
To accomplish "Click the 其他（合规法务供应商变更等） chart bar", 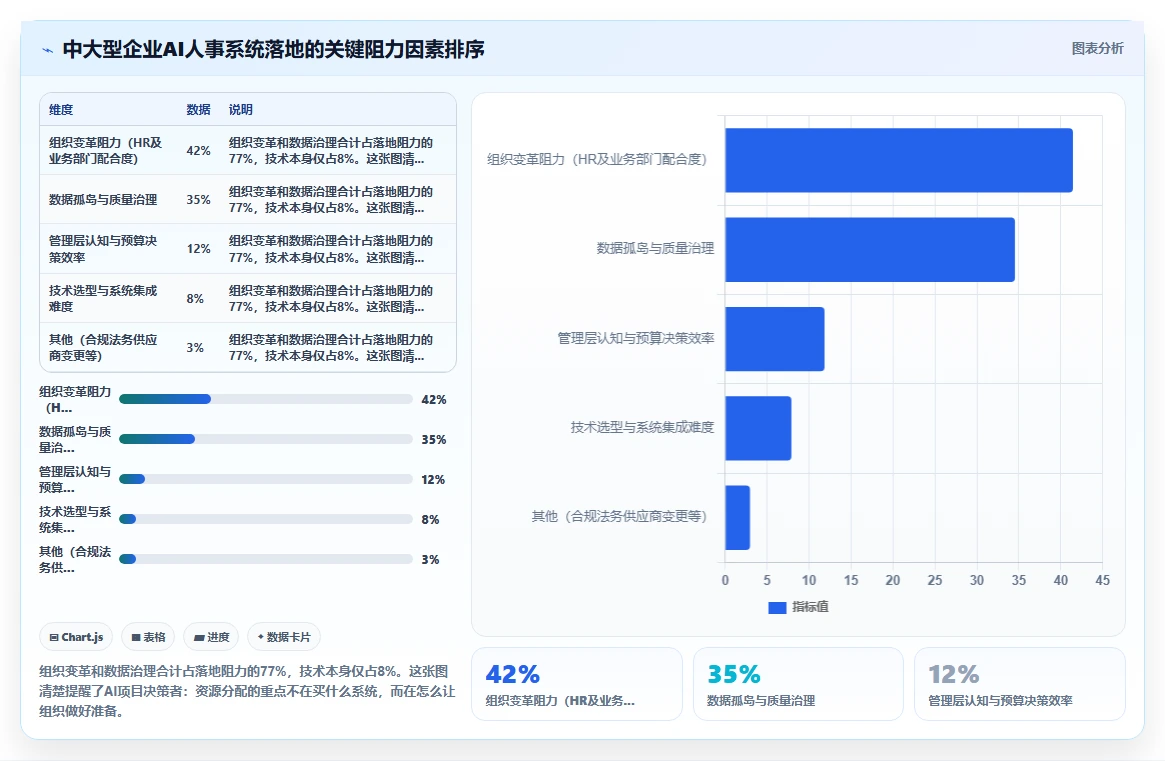I will [738, 518].
